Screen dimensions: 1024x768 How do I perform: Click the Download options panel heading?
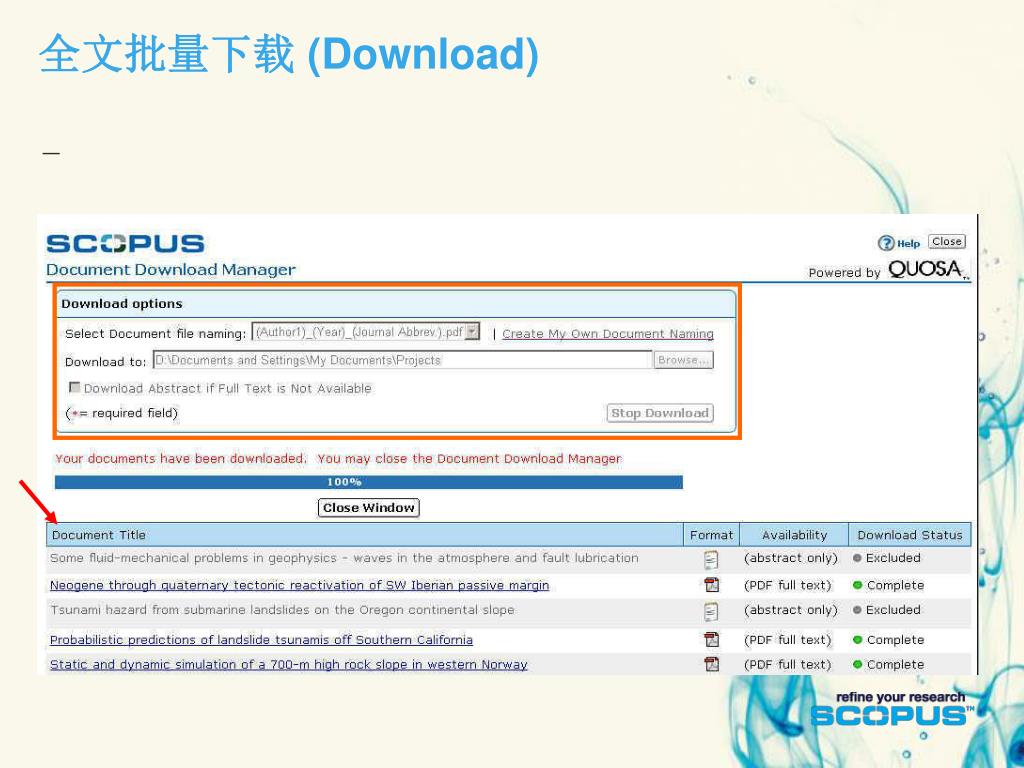(x=121, y=304)
